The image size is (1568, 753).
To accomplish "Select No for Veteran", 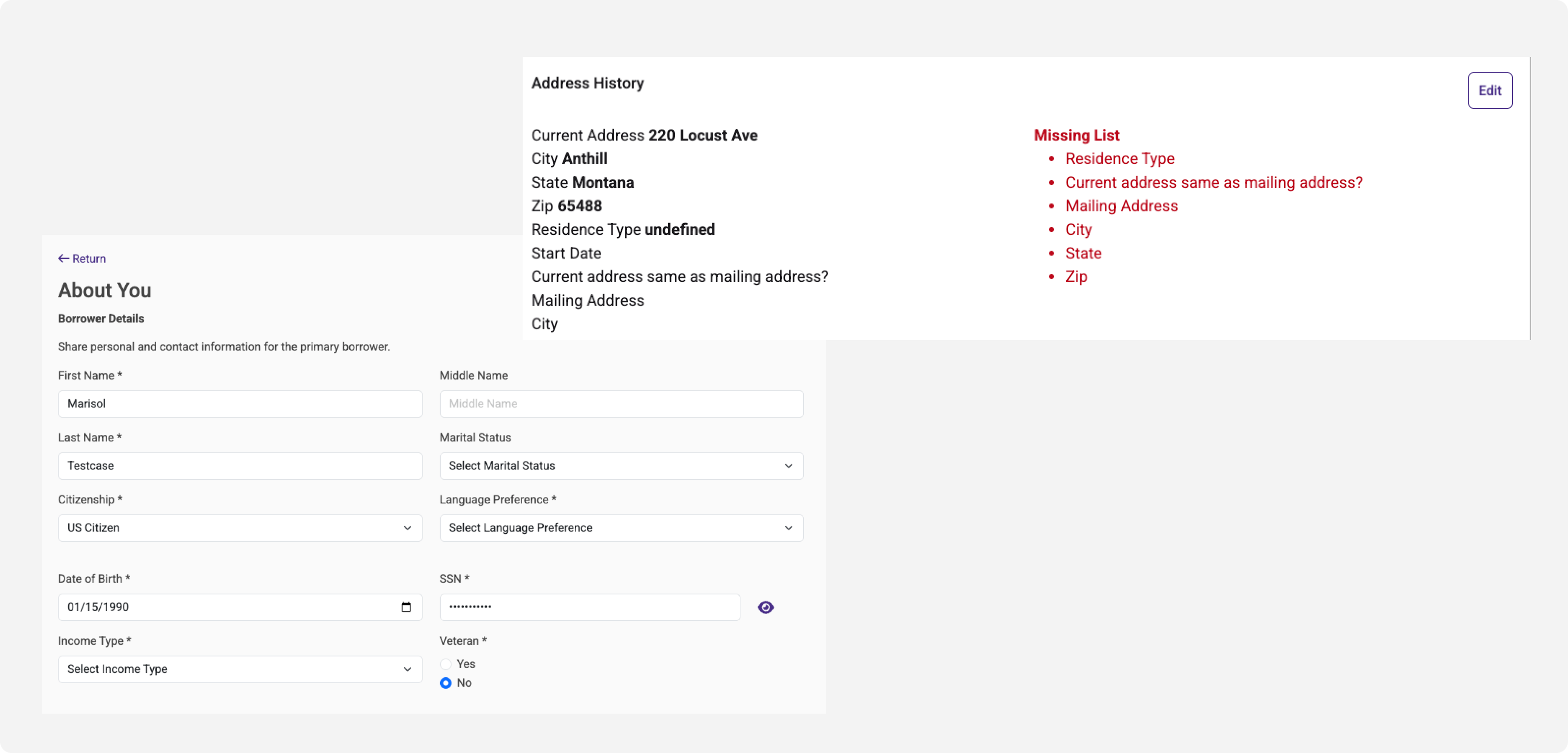I will 446,683.
